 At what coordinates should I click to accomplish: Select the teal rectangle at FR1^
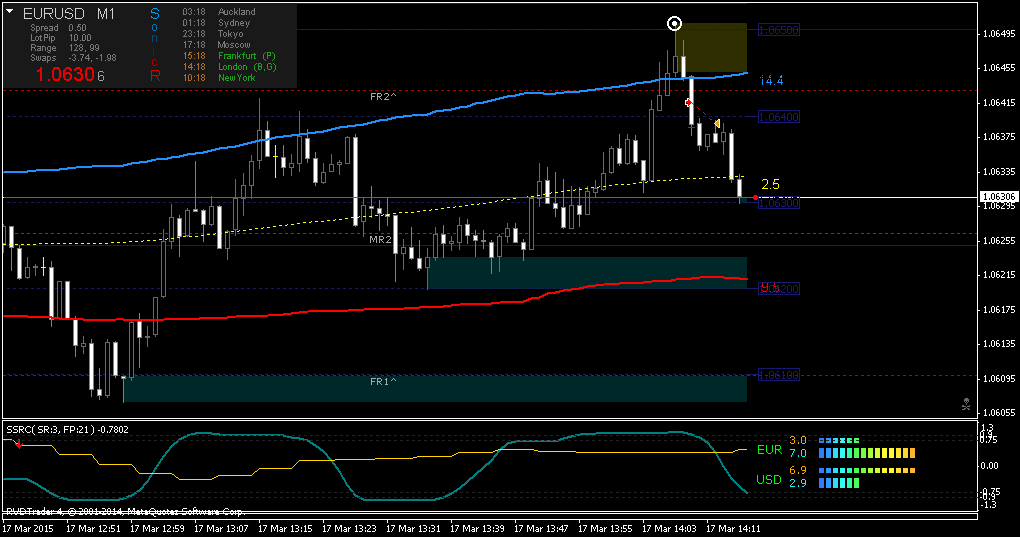click(435, 389)
